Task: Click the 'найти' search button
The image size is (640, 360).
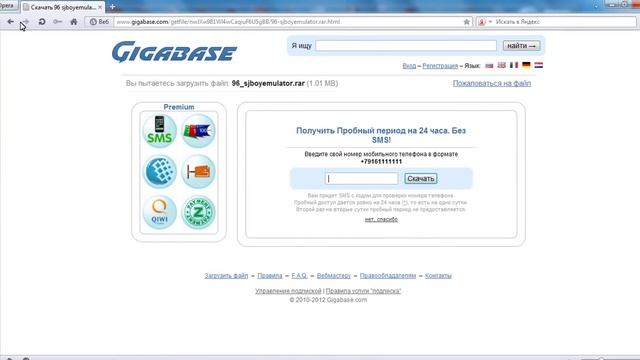Action: pyautogui.click(x=521, y=46)
